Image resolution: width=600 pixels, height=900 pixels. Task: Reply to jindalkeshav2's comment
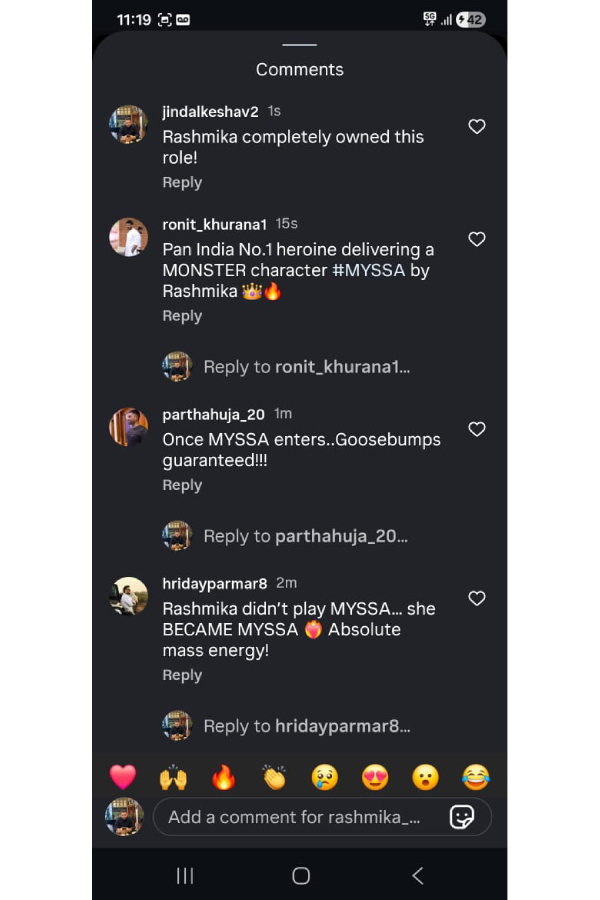tap(182, 183)
